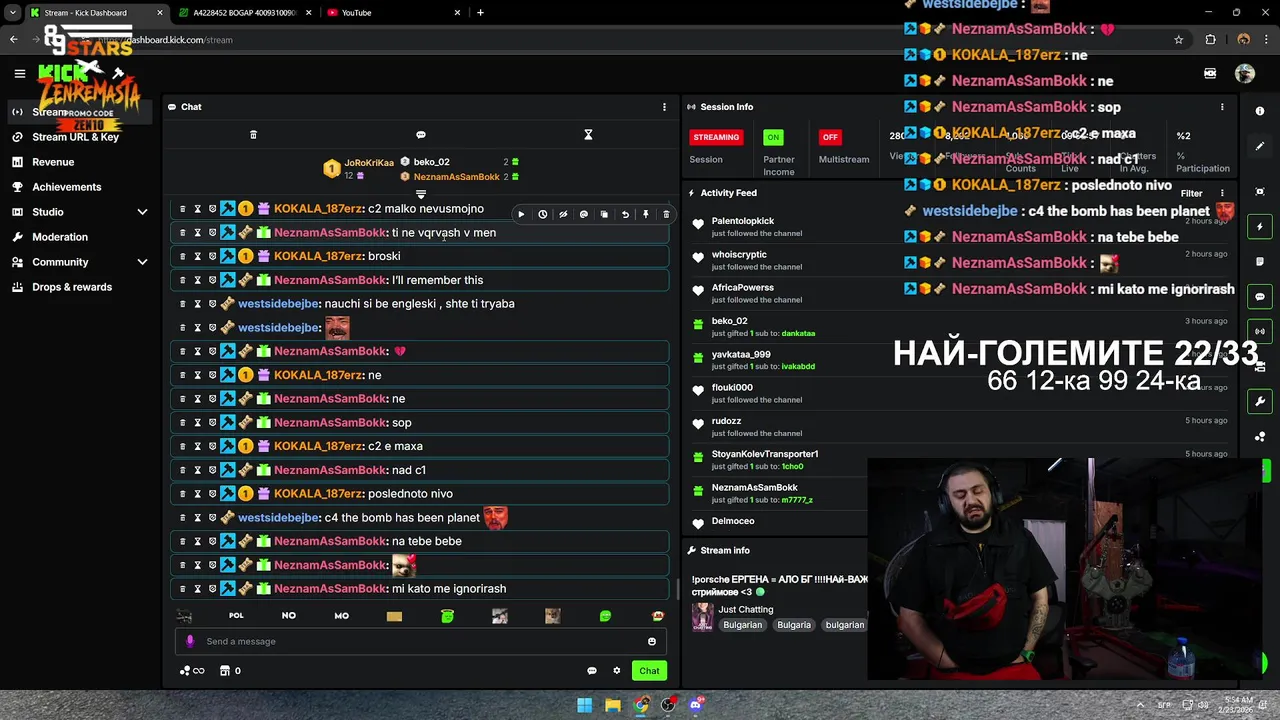Click undo arrow icon in message hover toolbar
The width and height of the screenshot is (1280, 720).
[625, 214]
